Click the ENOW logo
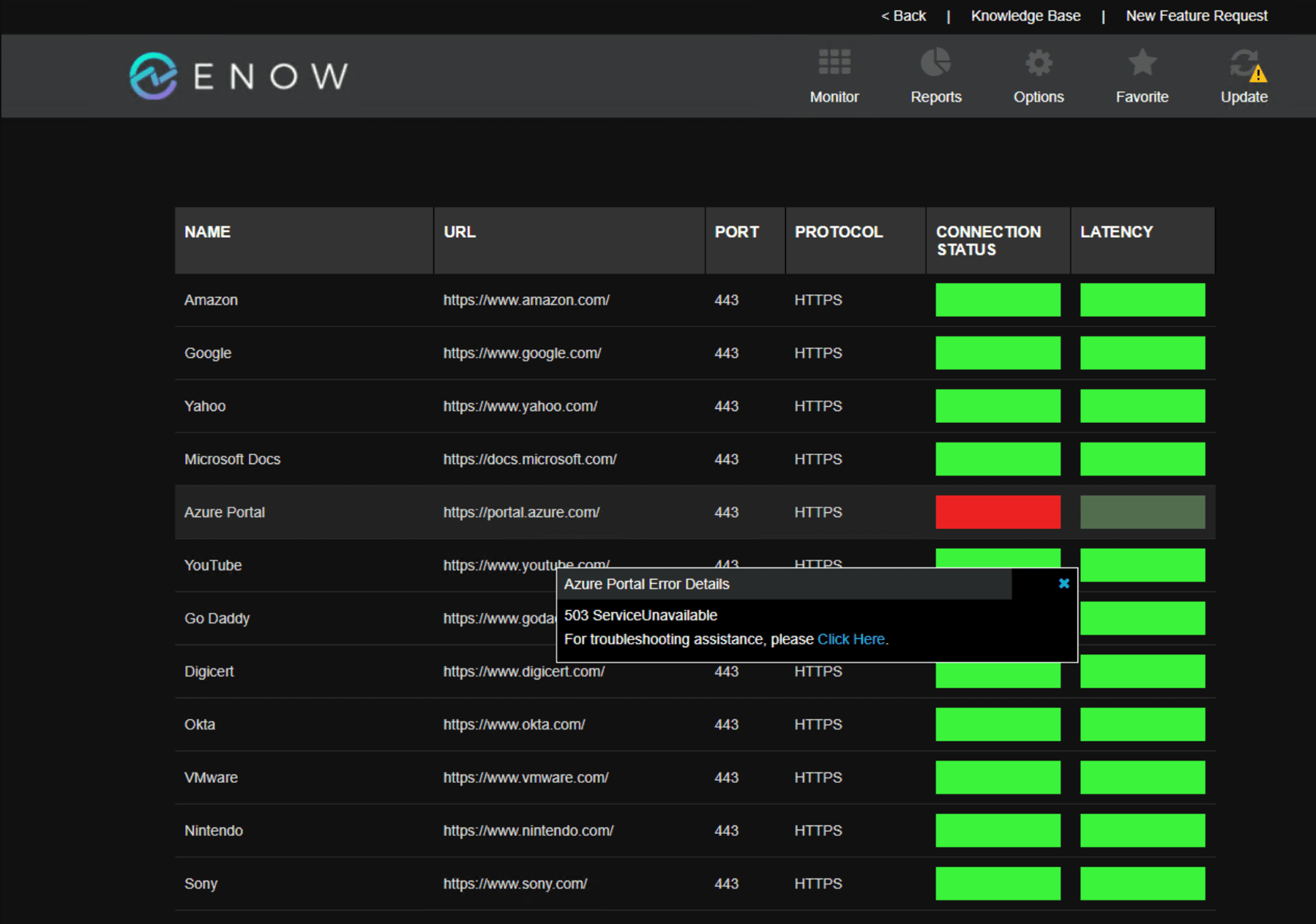 [x=236, y=75]
